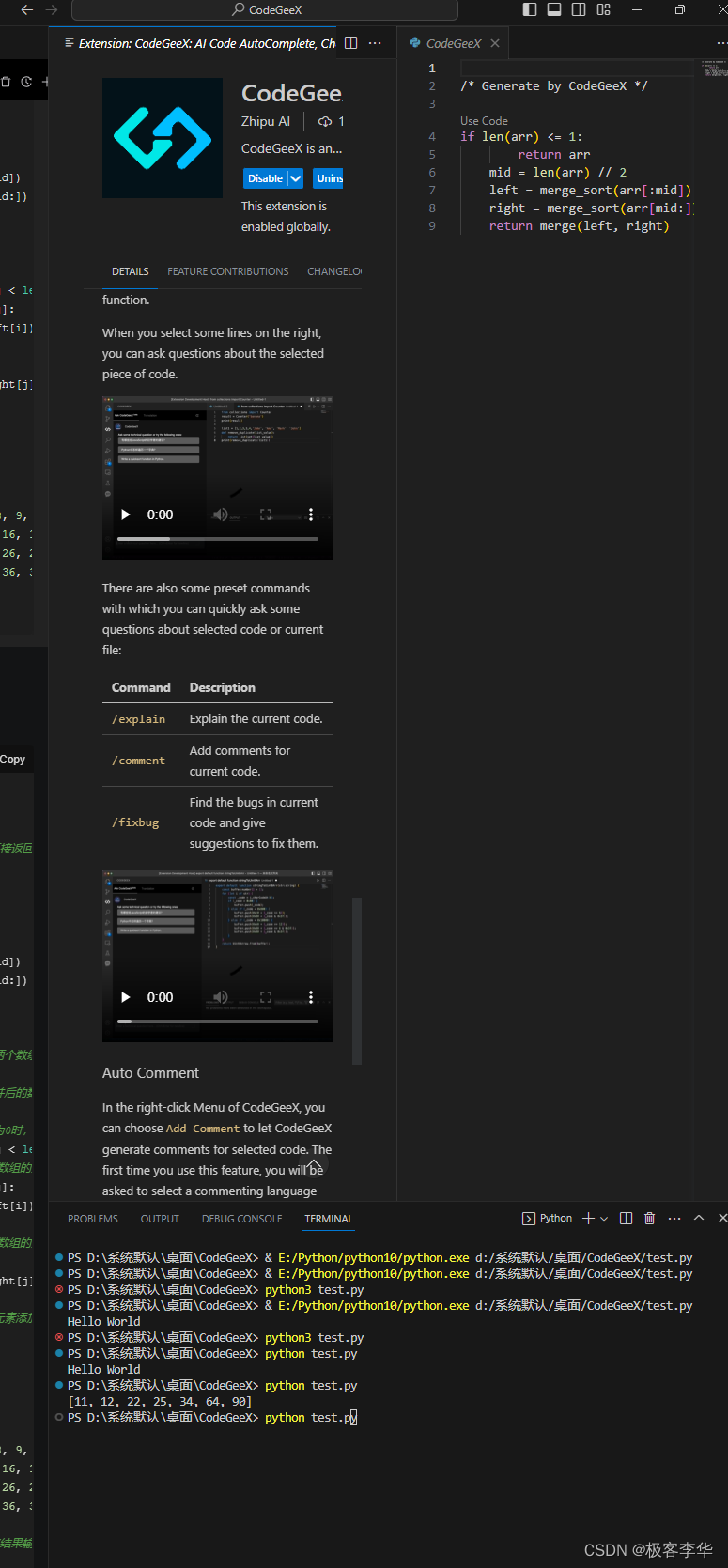Screen dimensions: 728x1568
Task: Open the new terminal launch profile dropdown
Action: point(604,1218)
